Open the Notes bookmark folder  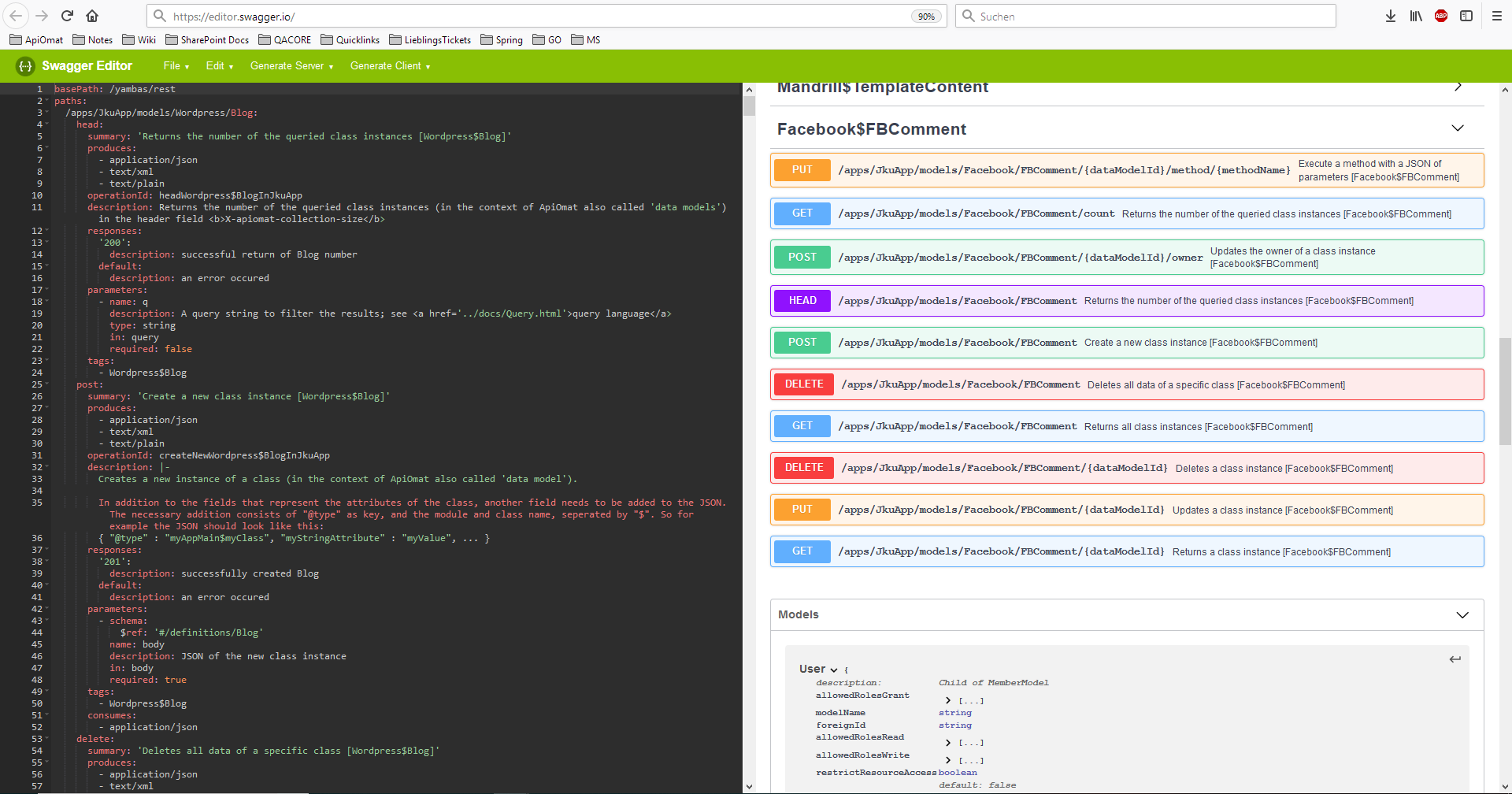pyautogui.click(x=93, y=40)
